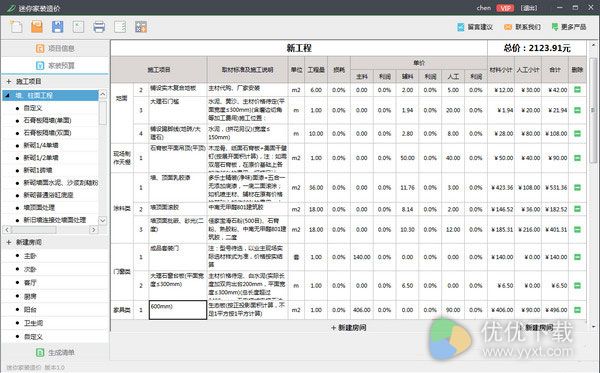Select the 厨房 room

(x=30, y=296)
